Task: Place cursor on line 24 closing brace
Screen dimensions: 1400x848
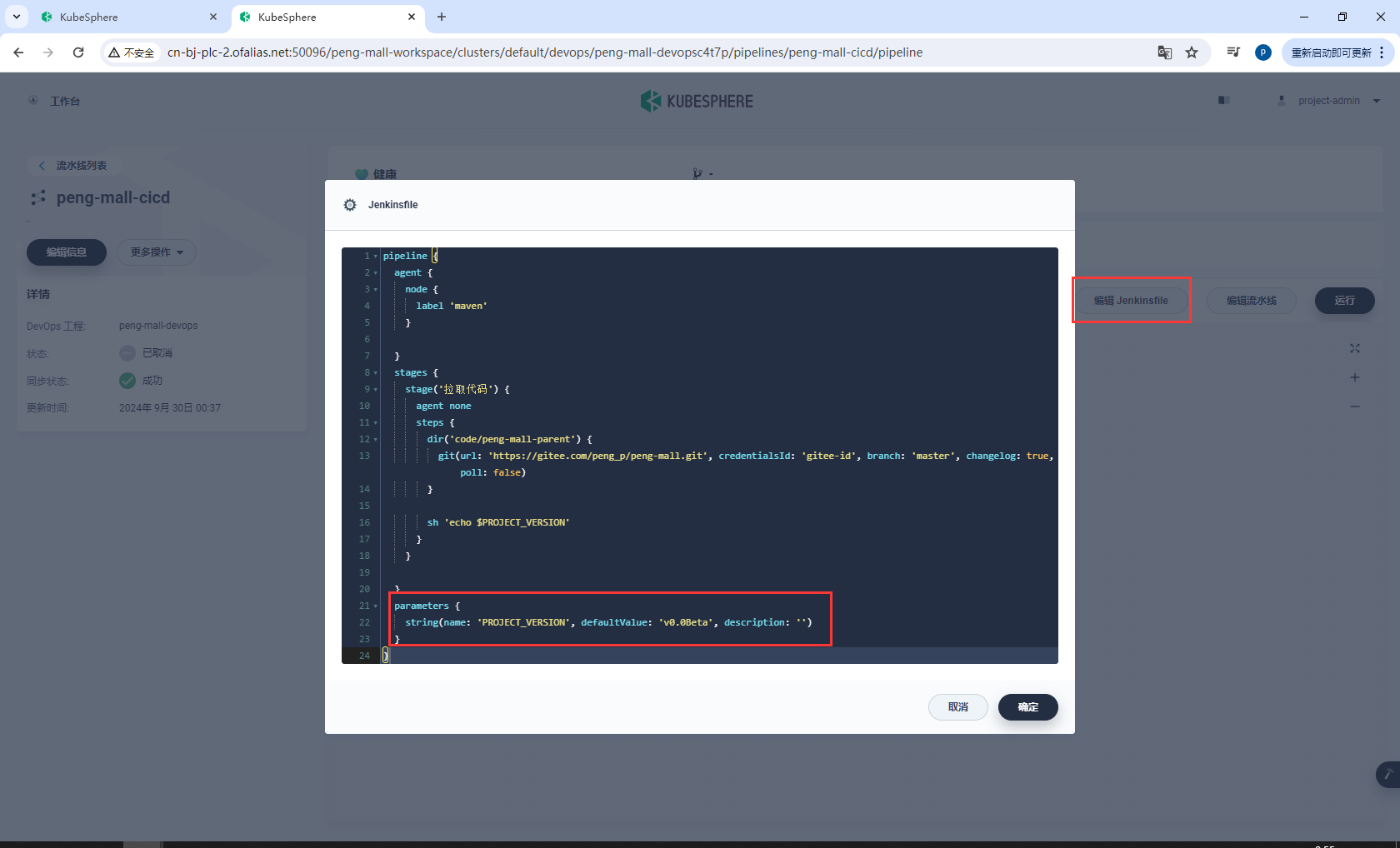Action: [x=385, y=656]
